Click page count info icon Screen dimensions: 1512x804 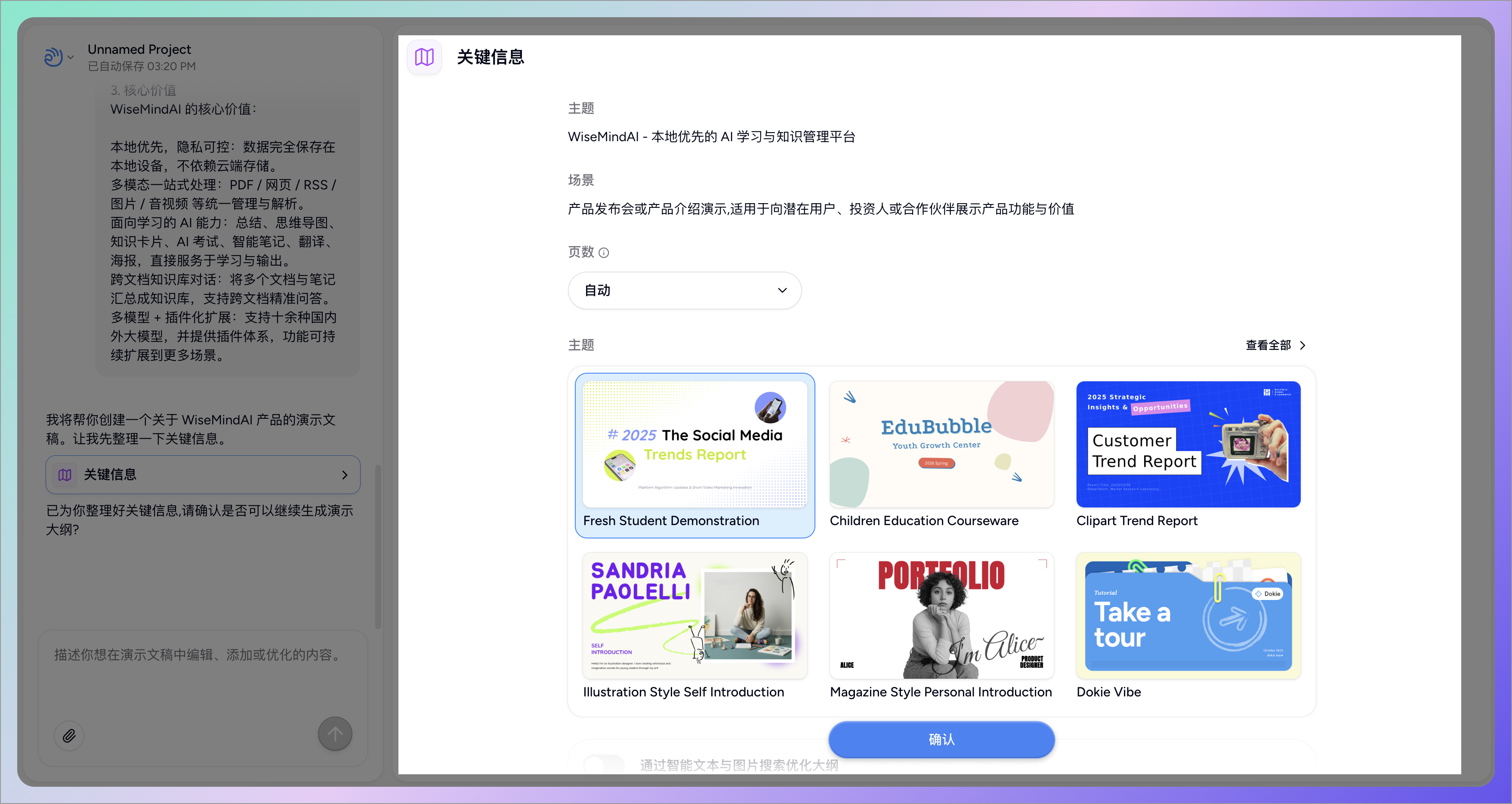(603, 253)
